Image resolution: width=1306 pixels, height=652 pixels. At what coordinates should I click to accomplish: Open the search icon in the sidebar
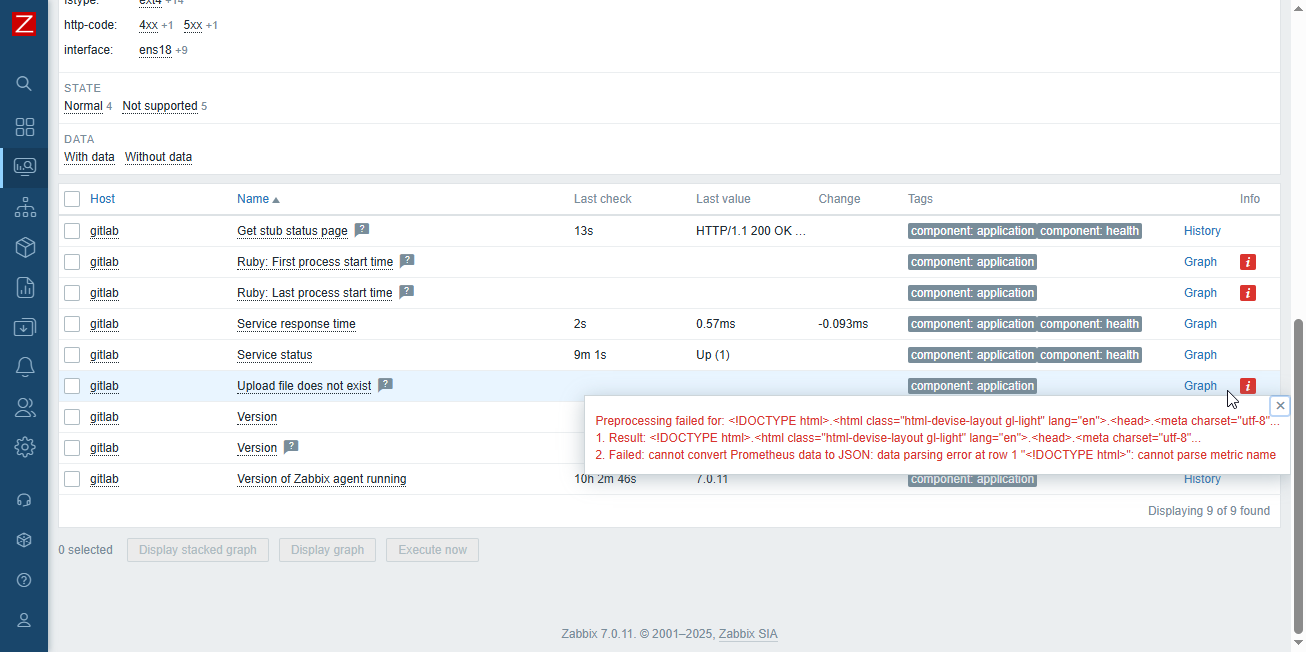click(x=24, y=83)
